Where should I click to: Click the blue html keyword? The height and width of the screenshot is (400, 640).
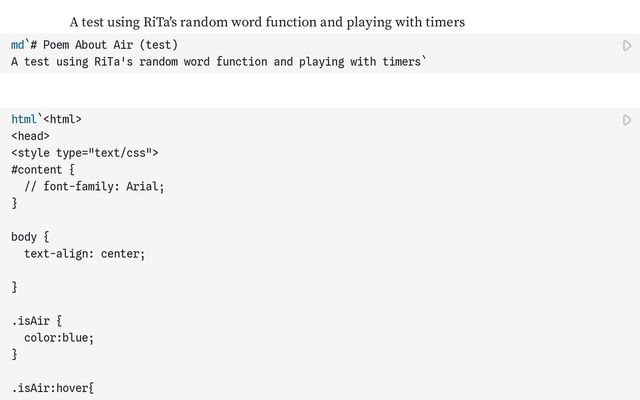click(24, 119)
